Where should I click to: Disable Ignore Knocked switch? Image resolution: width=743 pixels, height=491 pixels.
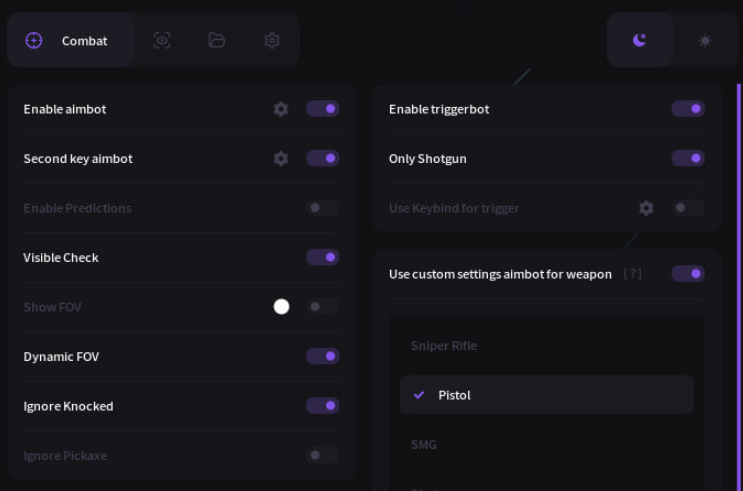click(x=323, y=406)
